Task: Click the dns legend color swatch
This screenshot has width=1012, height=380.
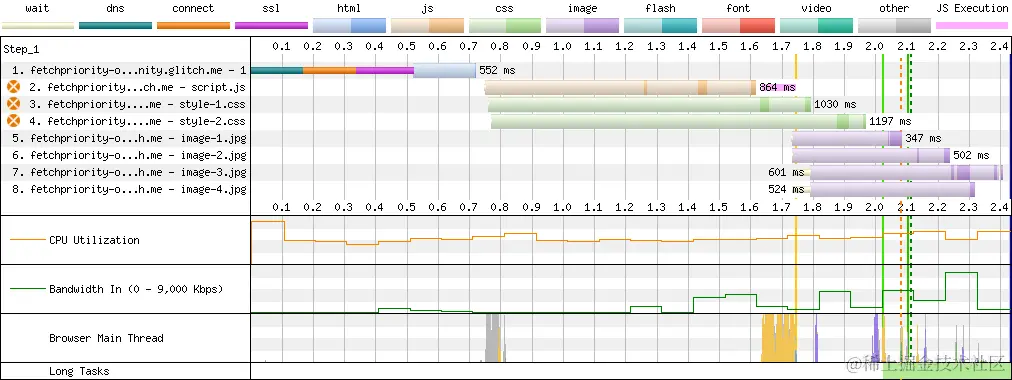Action: click(116, 26)
